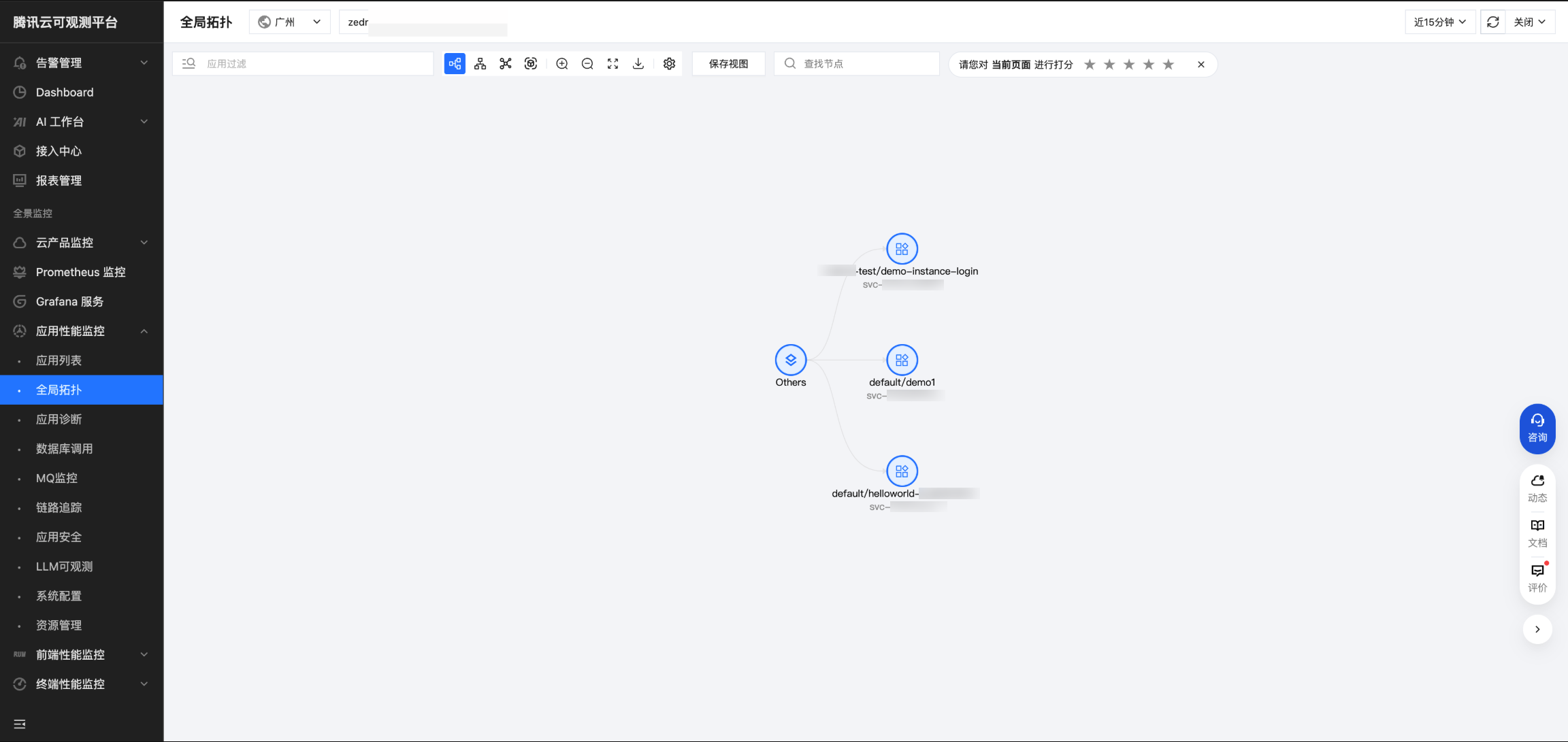Open the 广州 region dropdown
Screen dimensions: 1568x742
click(290, 22)
